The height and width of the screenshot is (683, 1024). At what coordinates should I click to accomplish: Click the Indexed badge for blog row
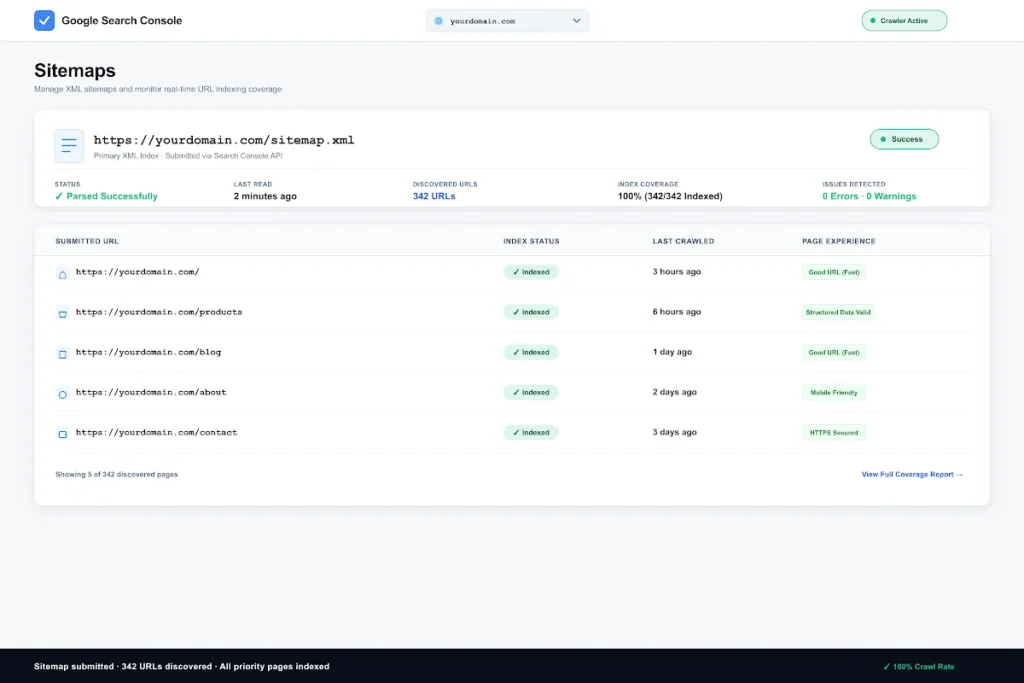tap(531, 352)
